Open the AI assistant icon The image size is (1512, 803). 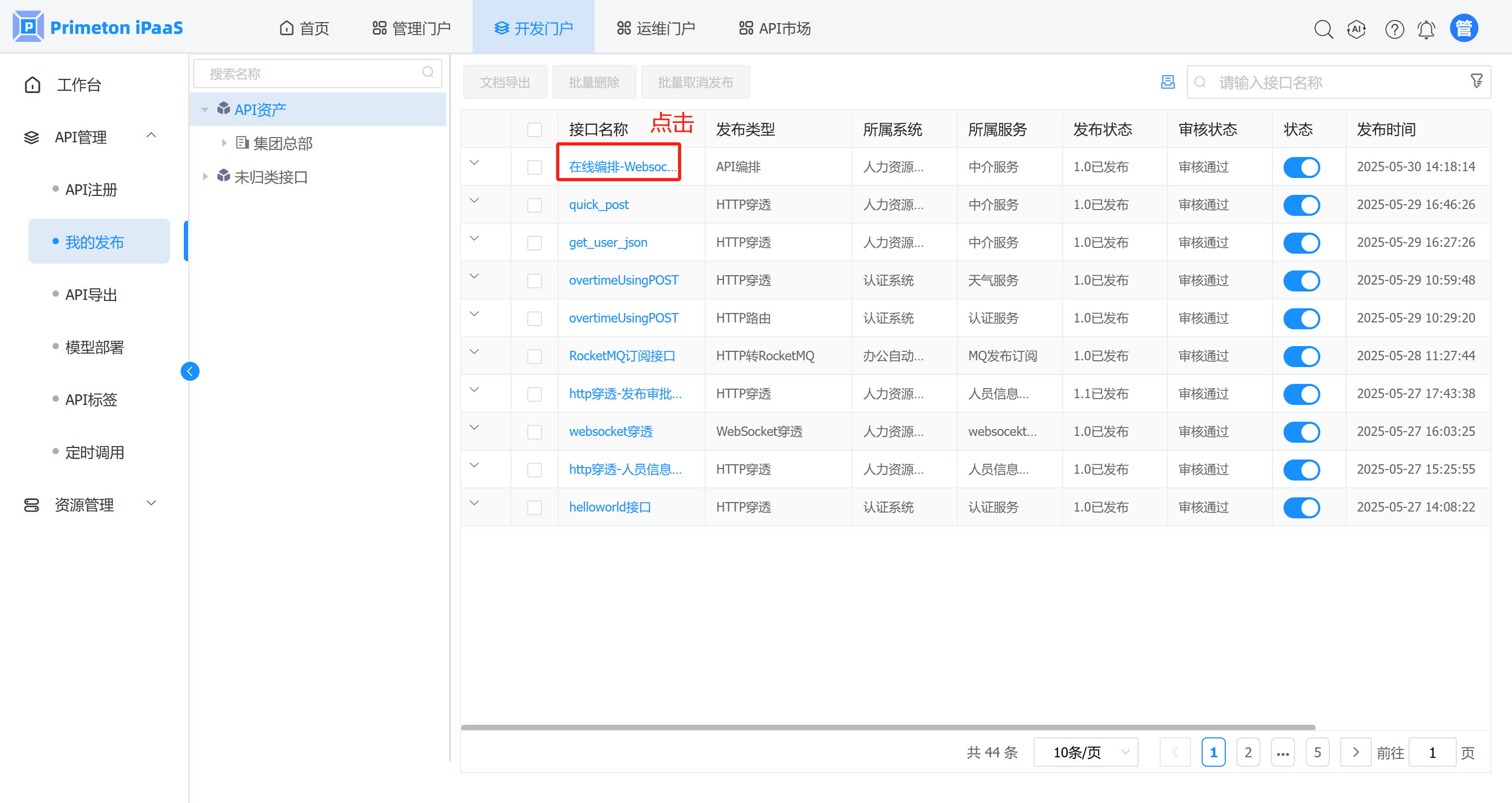point(1357,29)
